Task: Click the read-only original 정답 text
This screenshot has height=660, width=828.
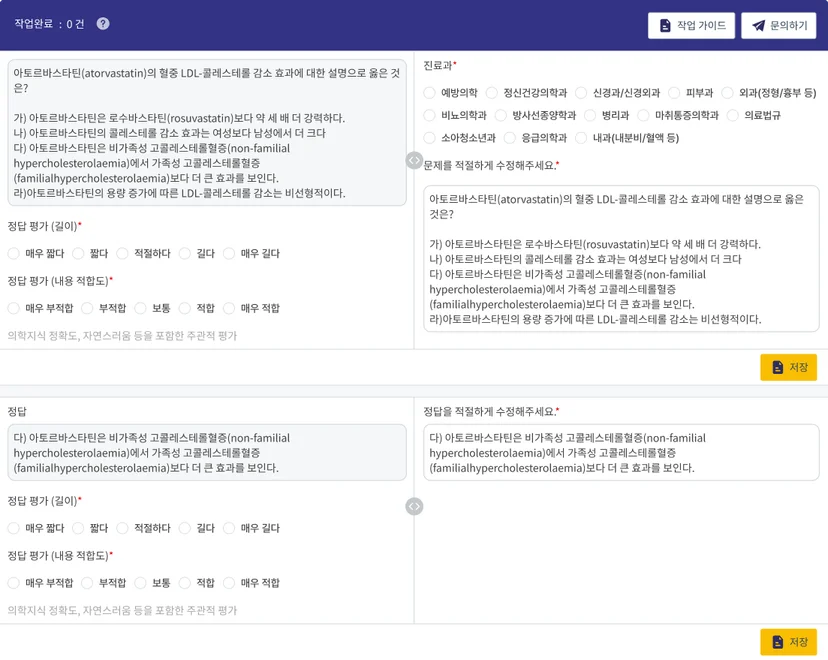Action: pos(207,452)
